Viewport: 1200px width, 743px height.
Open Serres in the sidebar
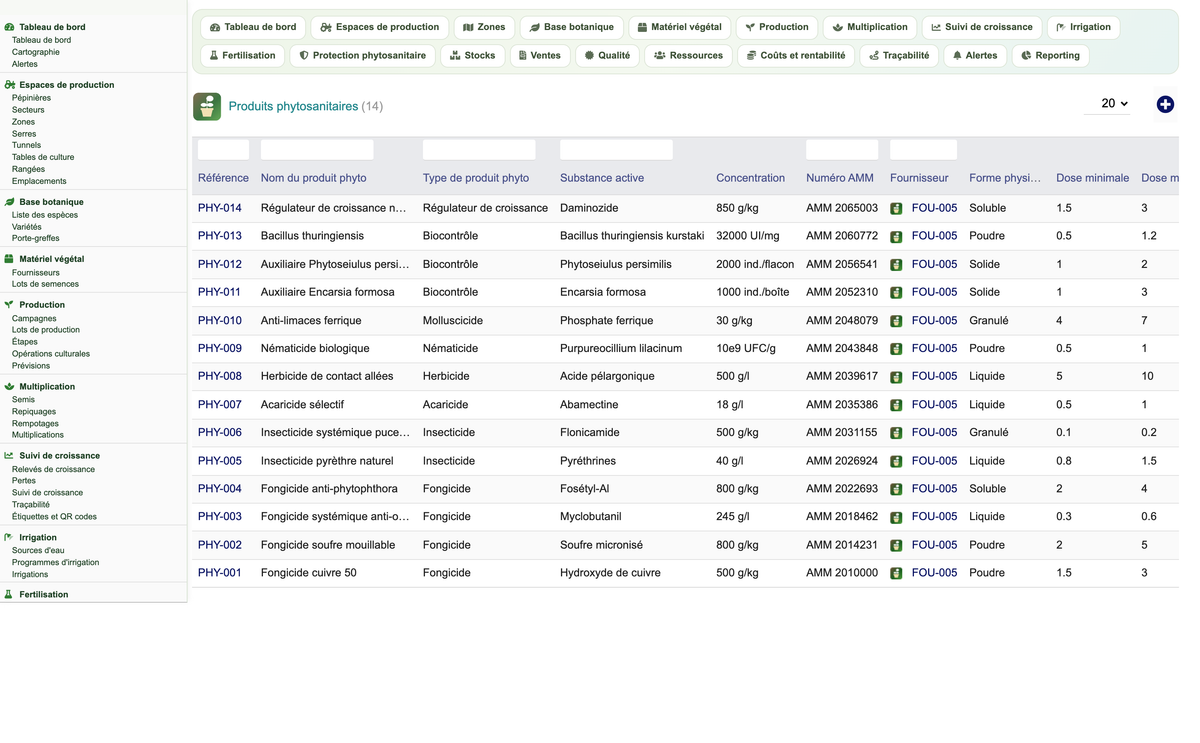click(24, 134)
